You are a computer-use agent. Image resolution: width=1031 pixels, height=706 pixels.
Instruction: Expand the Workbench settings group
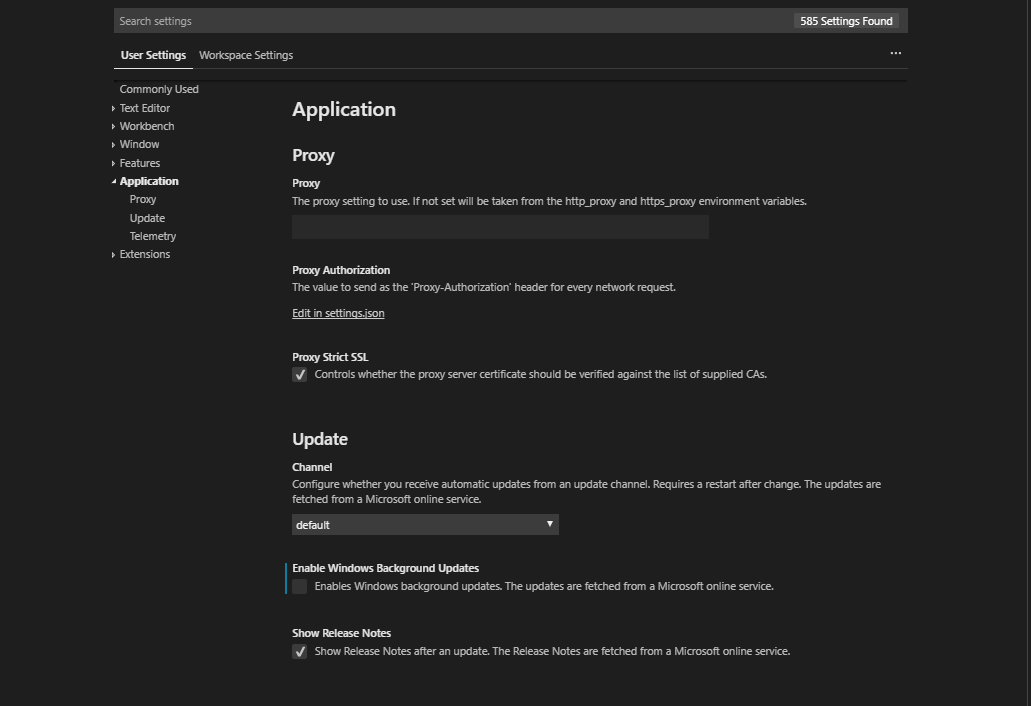click(146, 126)
